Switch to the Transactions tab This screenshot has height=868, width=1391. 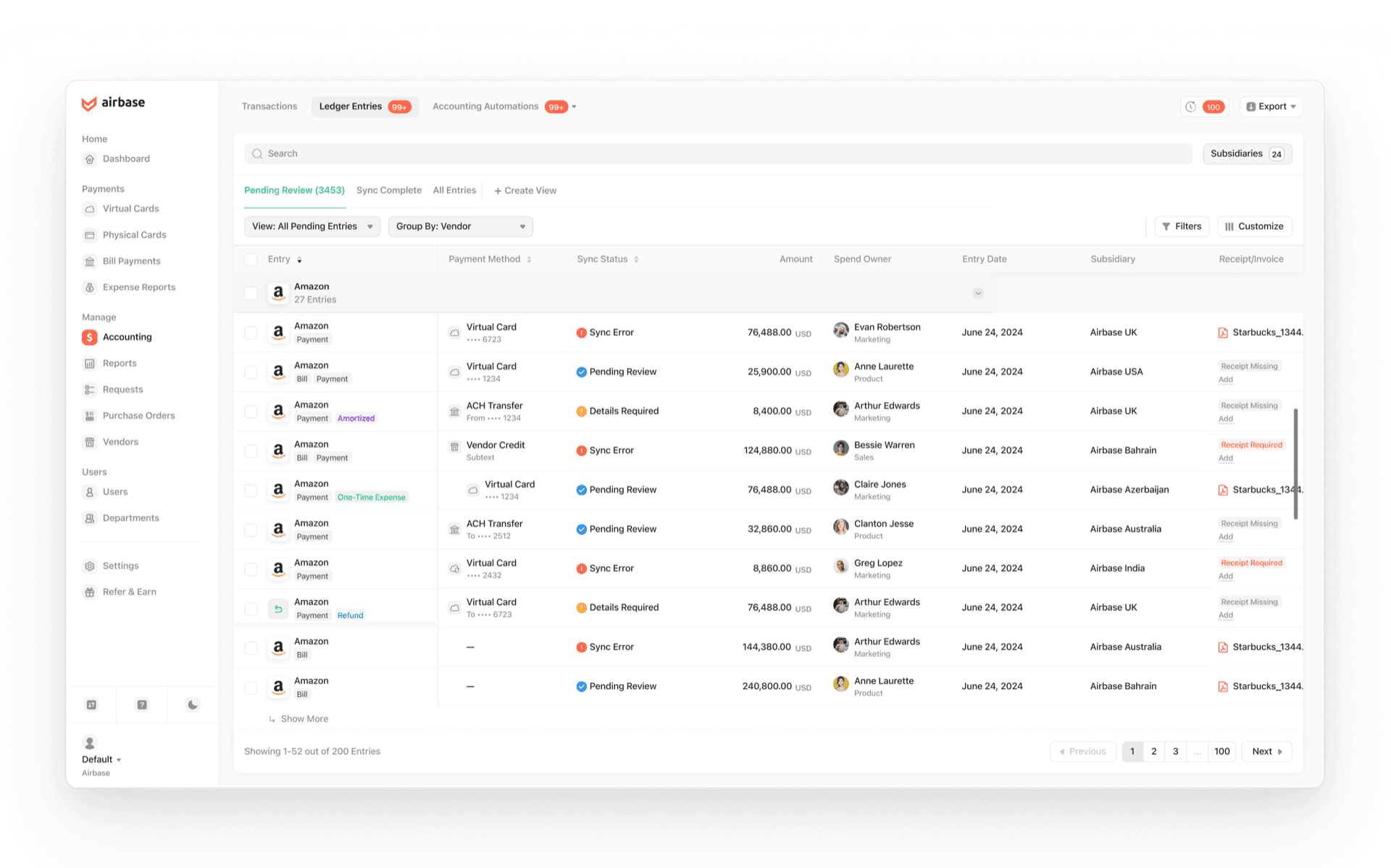pos(270,107)
